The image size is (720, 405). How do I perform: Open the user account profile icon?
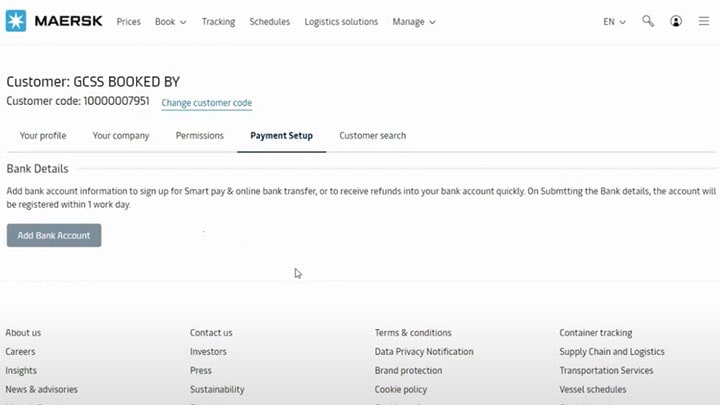pos(677,21)
